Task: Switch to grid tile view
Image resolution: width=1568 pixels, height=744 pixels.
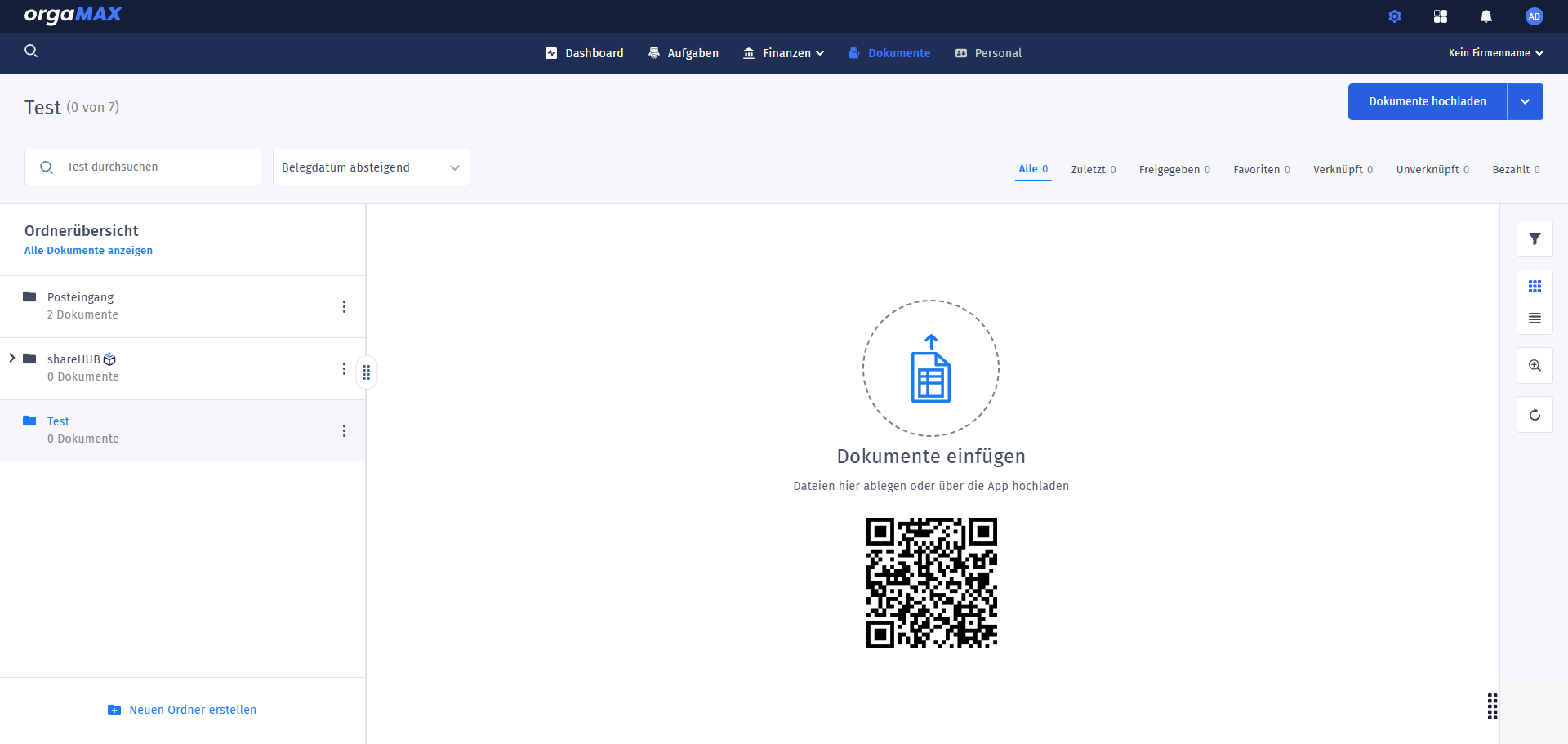Action: click(1535, 287)
